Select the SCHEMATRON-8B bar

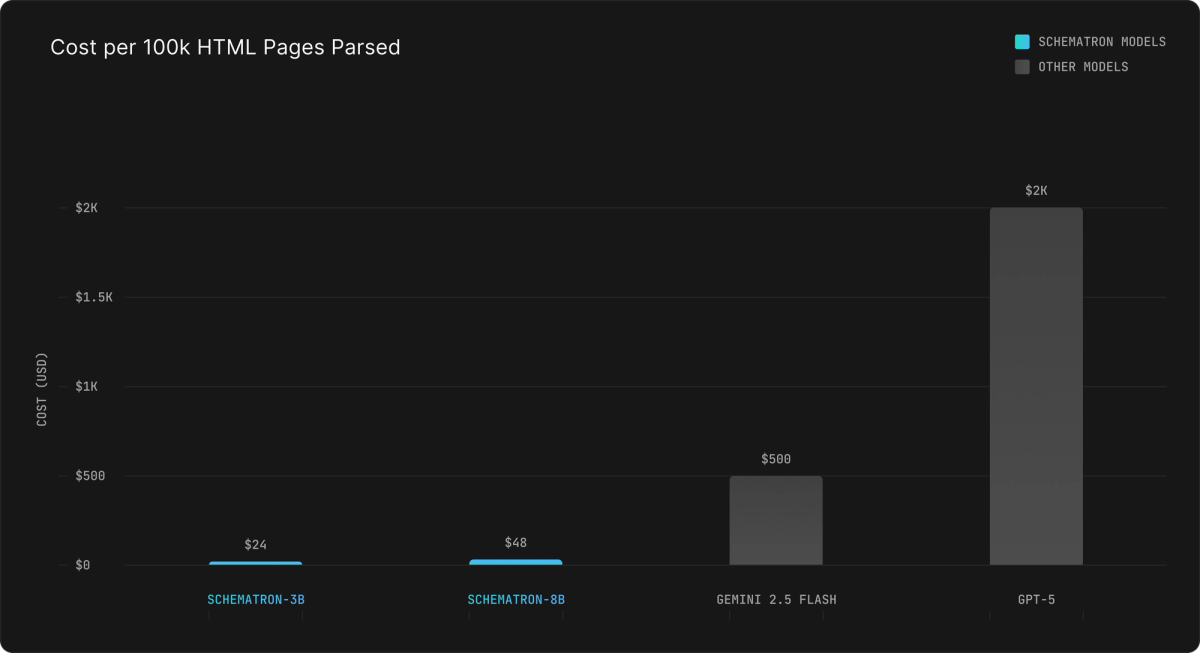(516, 560)
